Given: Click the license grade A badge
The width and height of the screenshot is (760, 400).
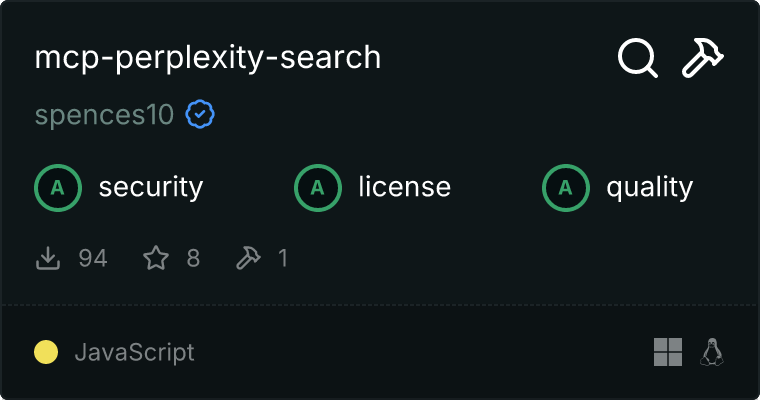Looking at the screenshot, I should [318, 187].
